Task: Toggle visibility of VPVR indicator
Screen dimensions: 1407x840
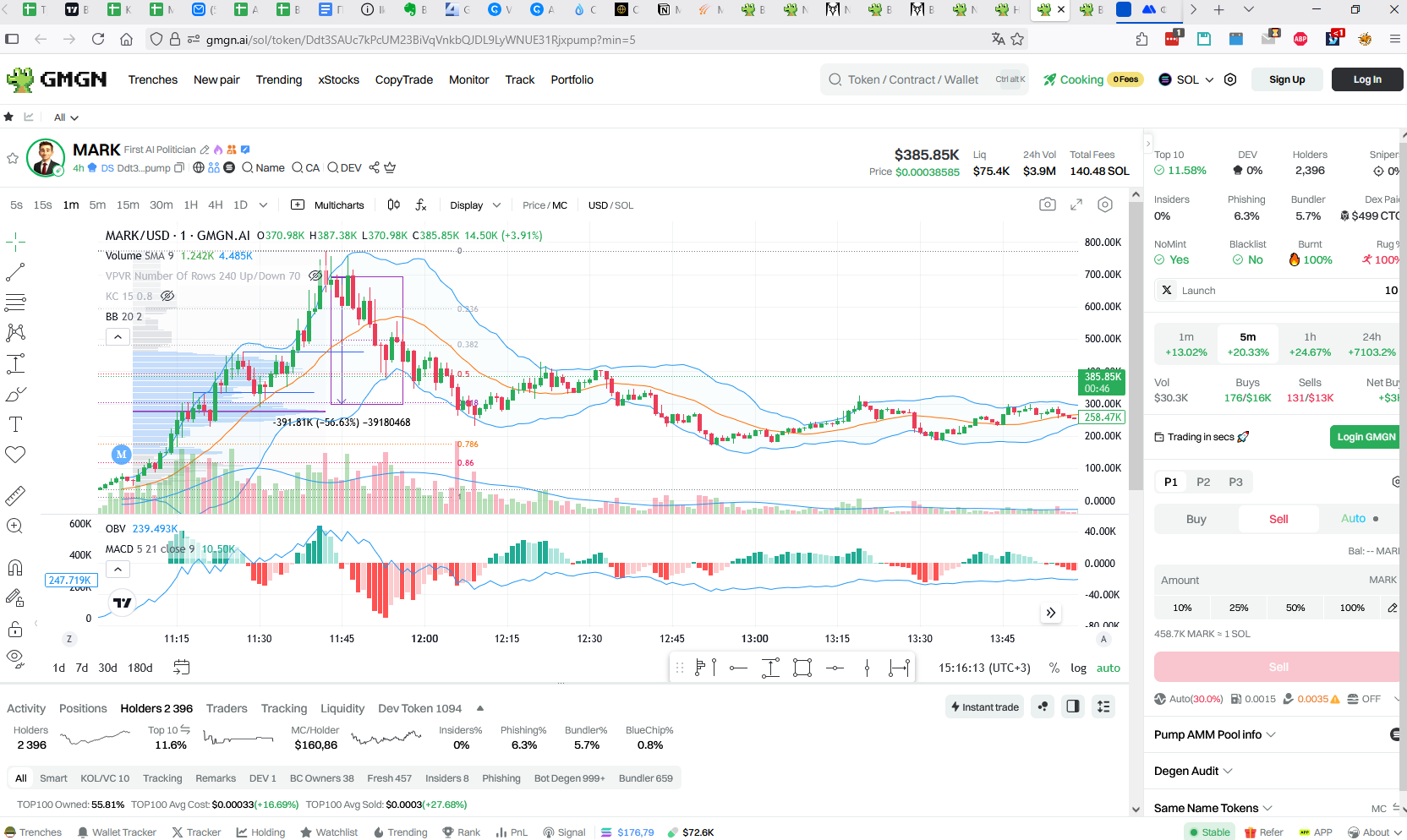Action: 315,275
